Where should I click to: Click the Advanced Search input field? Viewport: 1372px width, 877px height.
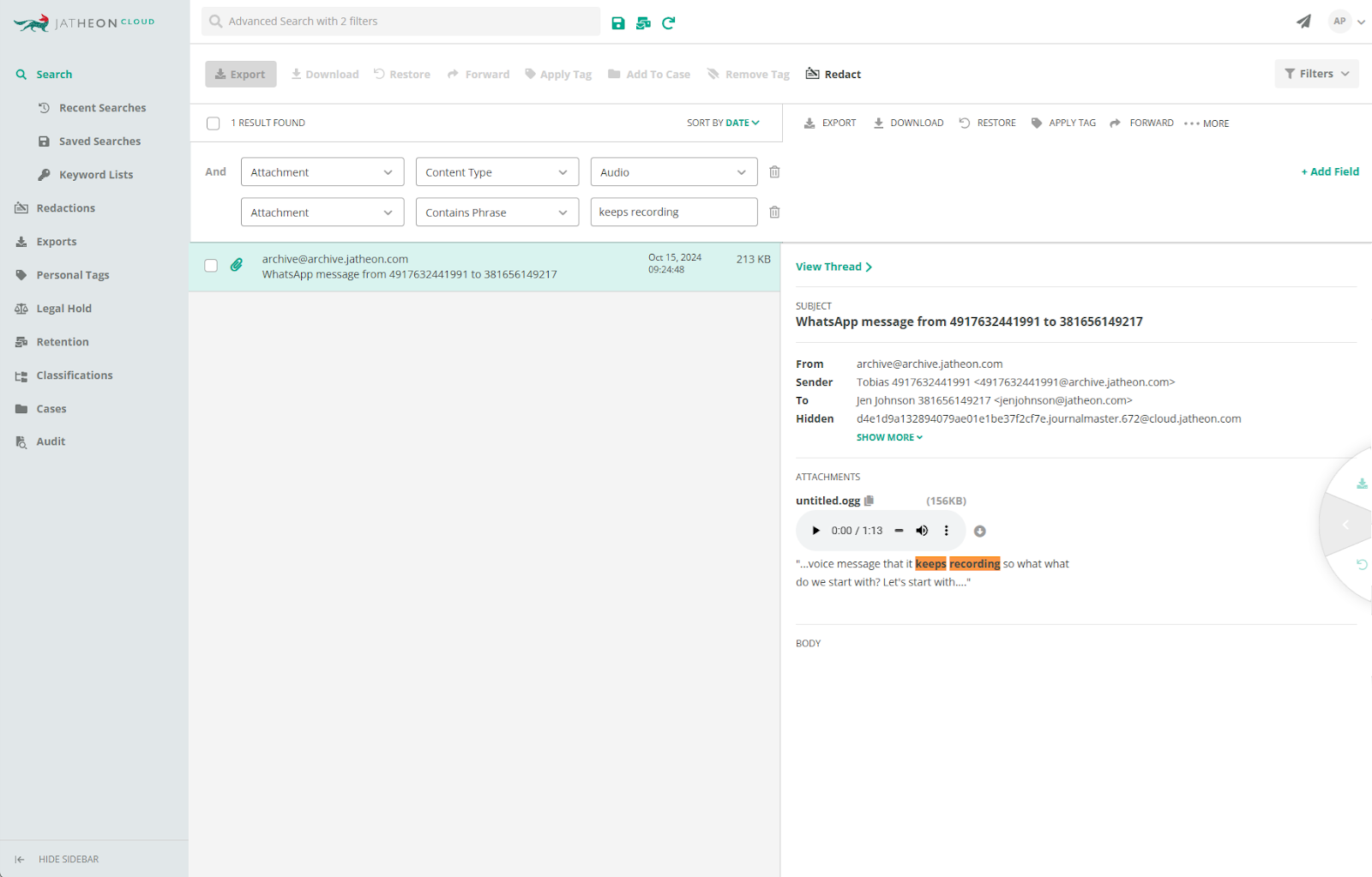pyautogui.click(x=401, y=21)
